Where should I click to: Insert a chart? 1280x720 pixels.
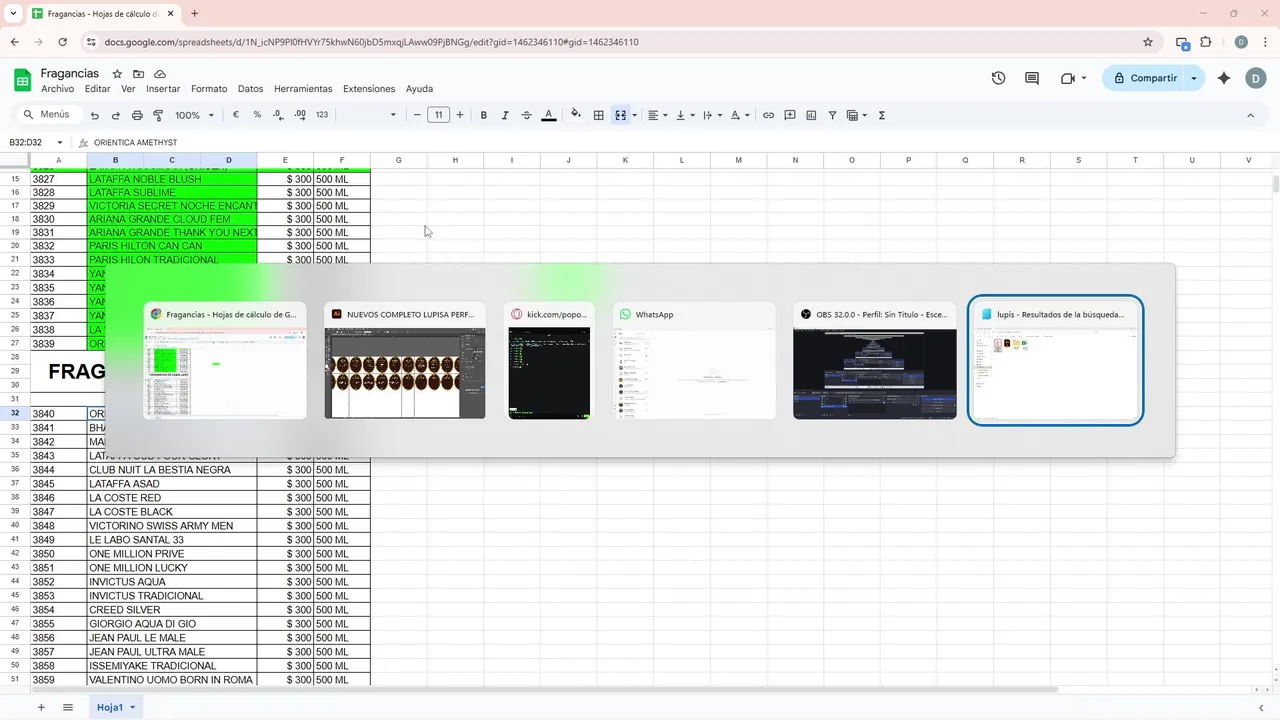coord(811,115)
